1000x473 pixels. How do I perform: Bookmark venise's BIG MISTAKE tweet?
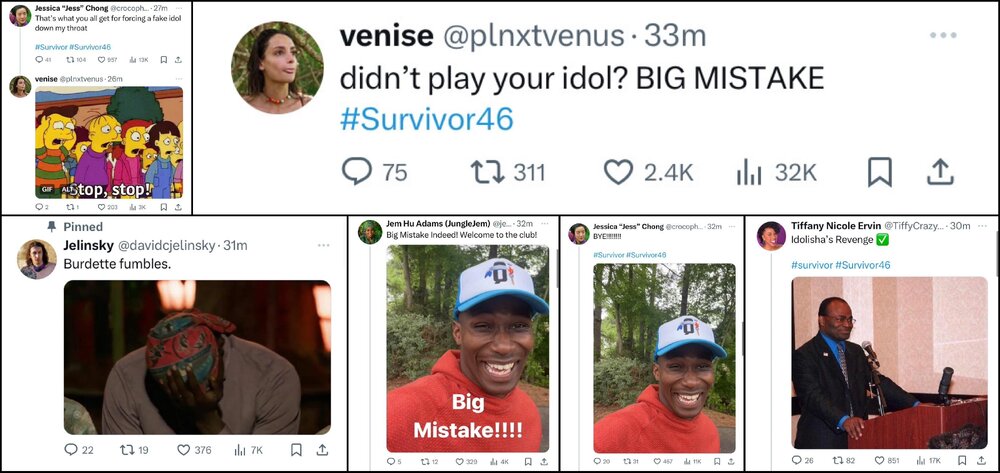879,172
